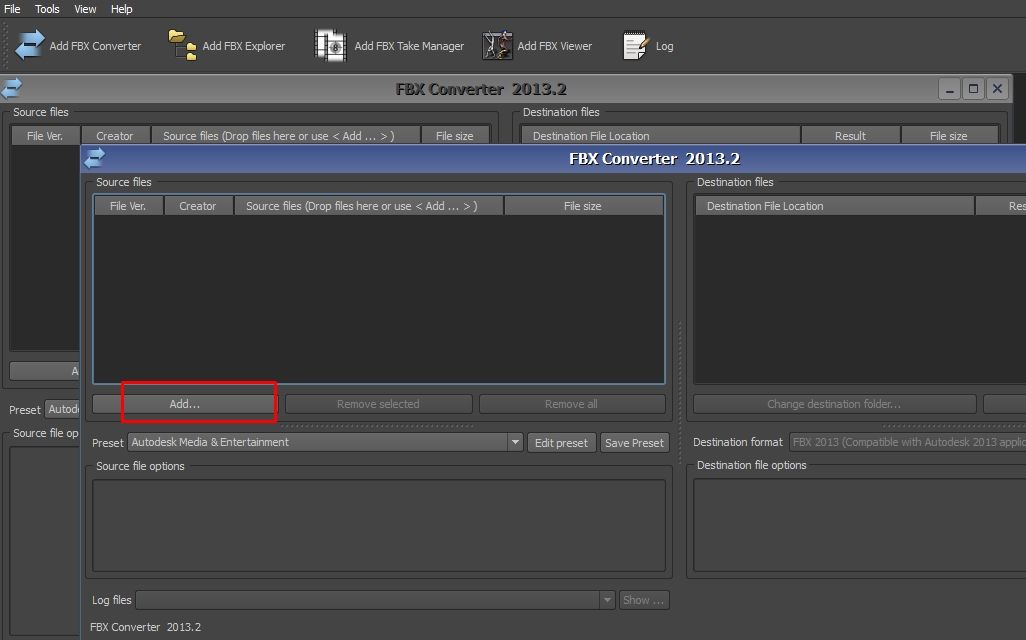The image size is (1026, 640).
Task: Click the Add FBX Viewer icon
Action: [497, 45]
